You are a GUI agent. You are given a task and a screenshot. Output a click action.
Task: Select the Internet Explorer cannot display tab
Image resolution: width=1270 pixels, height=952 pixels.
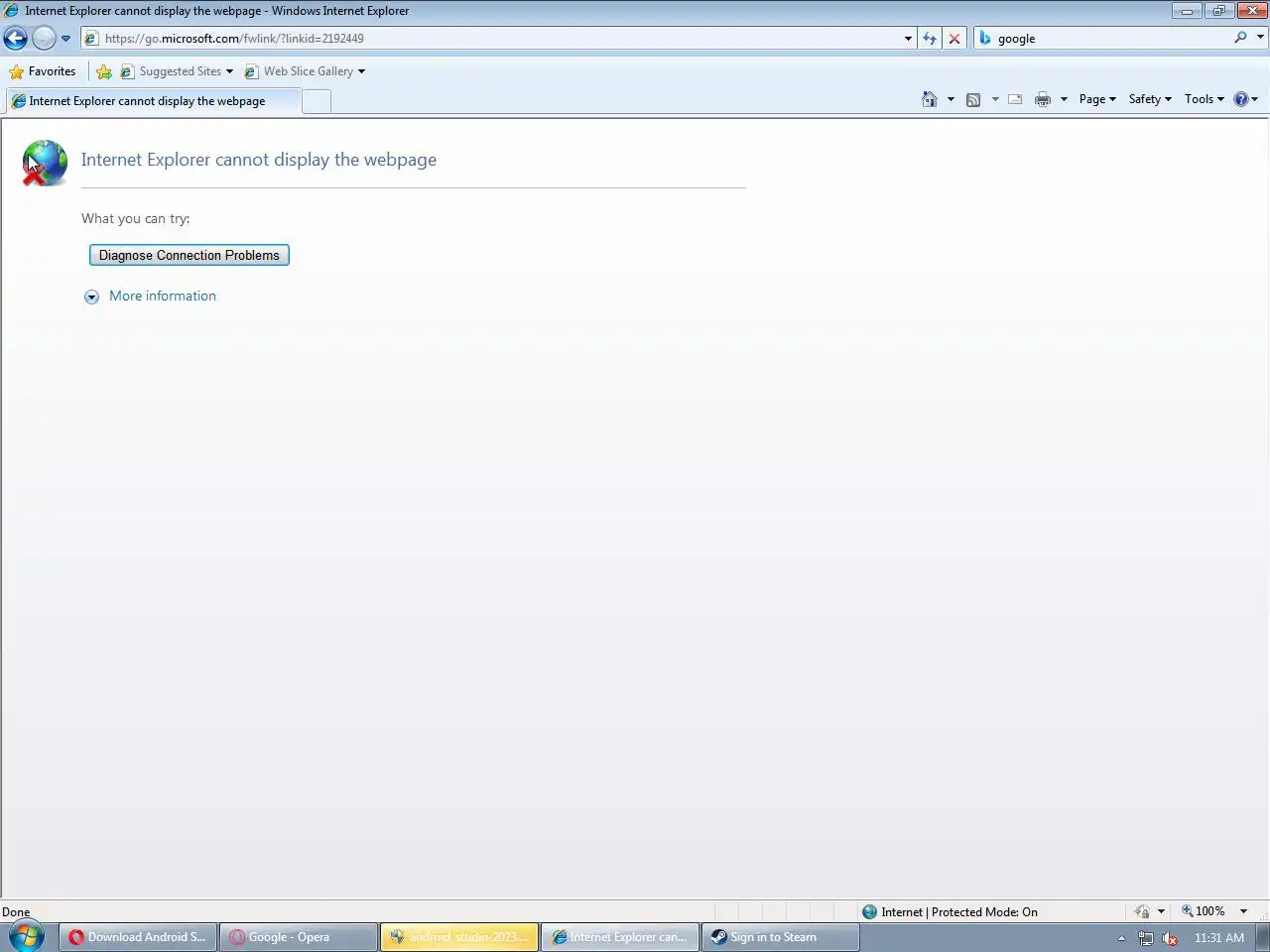[x=152, y=101]
